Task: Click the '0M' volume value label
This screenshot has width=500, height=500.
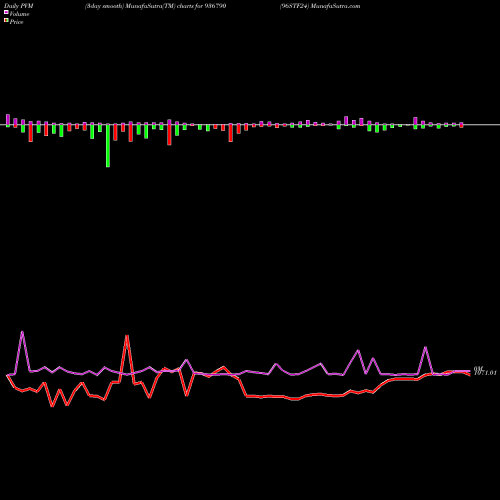Action: coord(478,368)
